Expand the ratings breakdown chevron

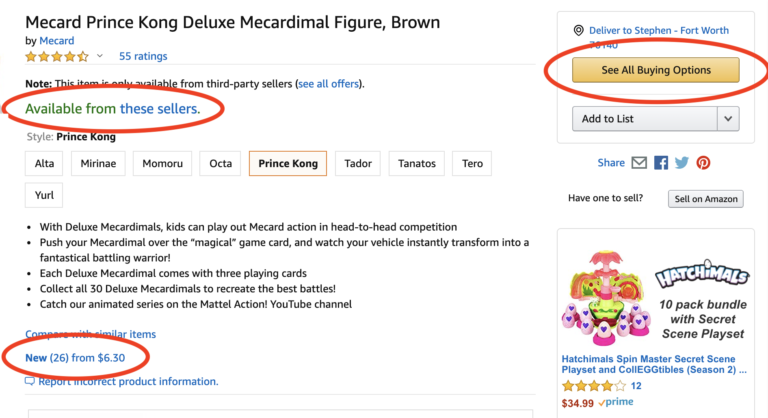click(100, 56)
